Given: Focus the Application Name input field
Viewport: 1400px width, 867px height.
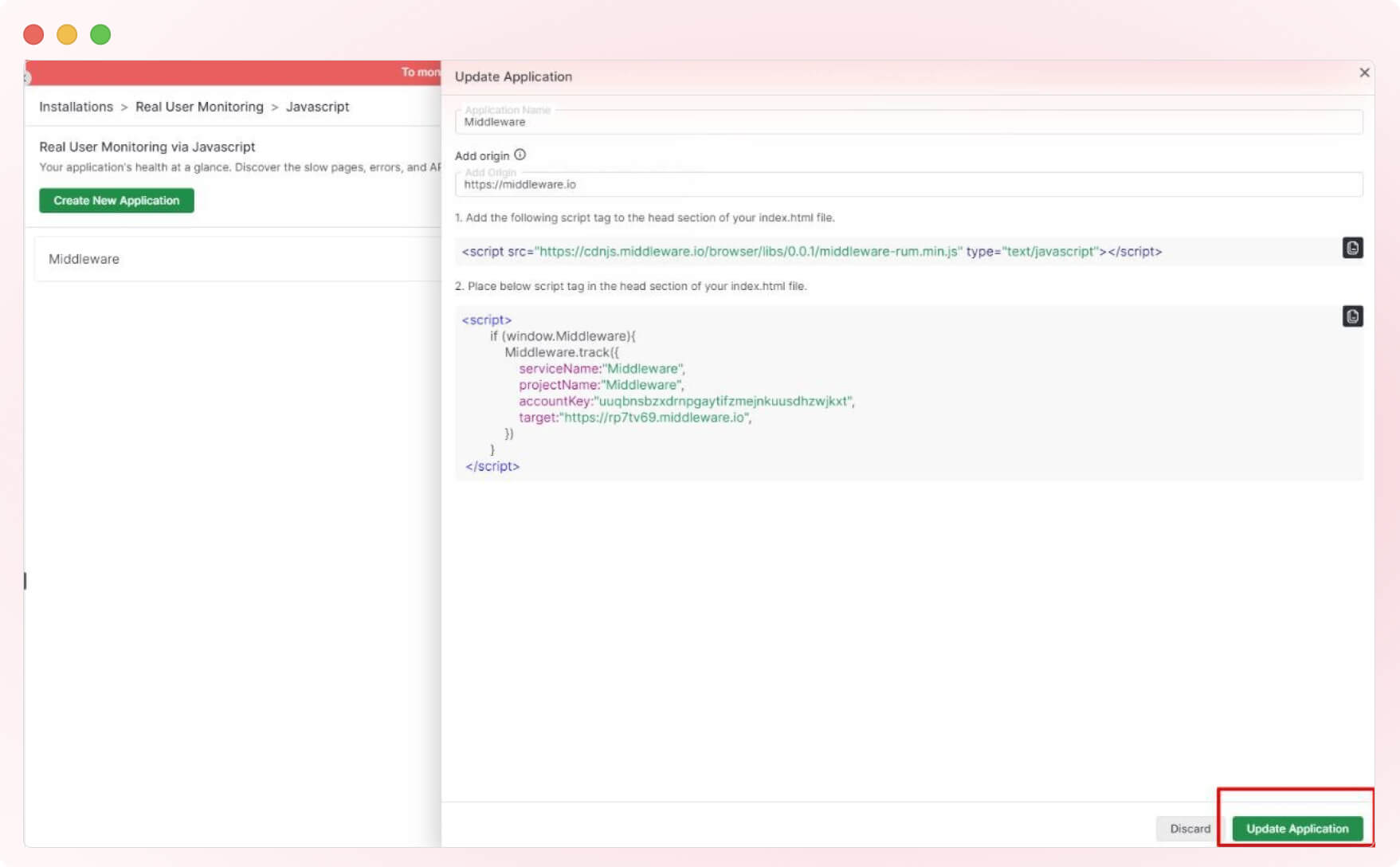Looking at the screenshot, I should 797,121.
